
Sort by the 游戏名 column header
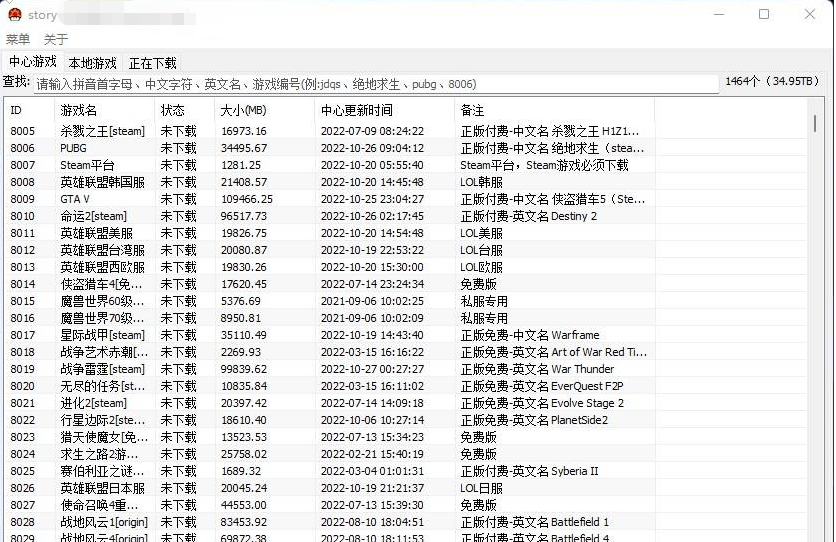coord(104,110)
